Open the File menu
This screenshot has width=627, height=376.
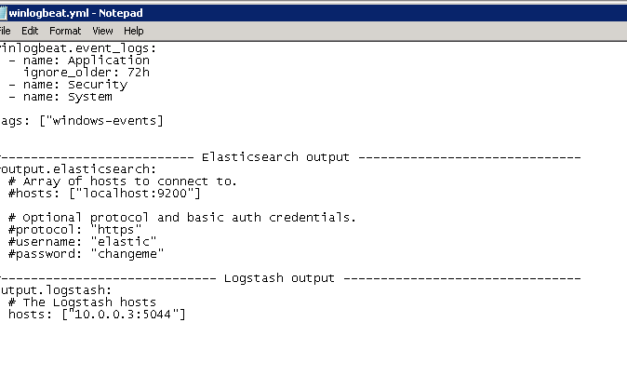(x=5, y=31)
